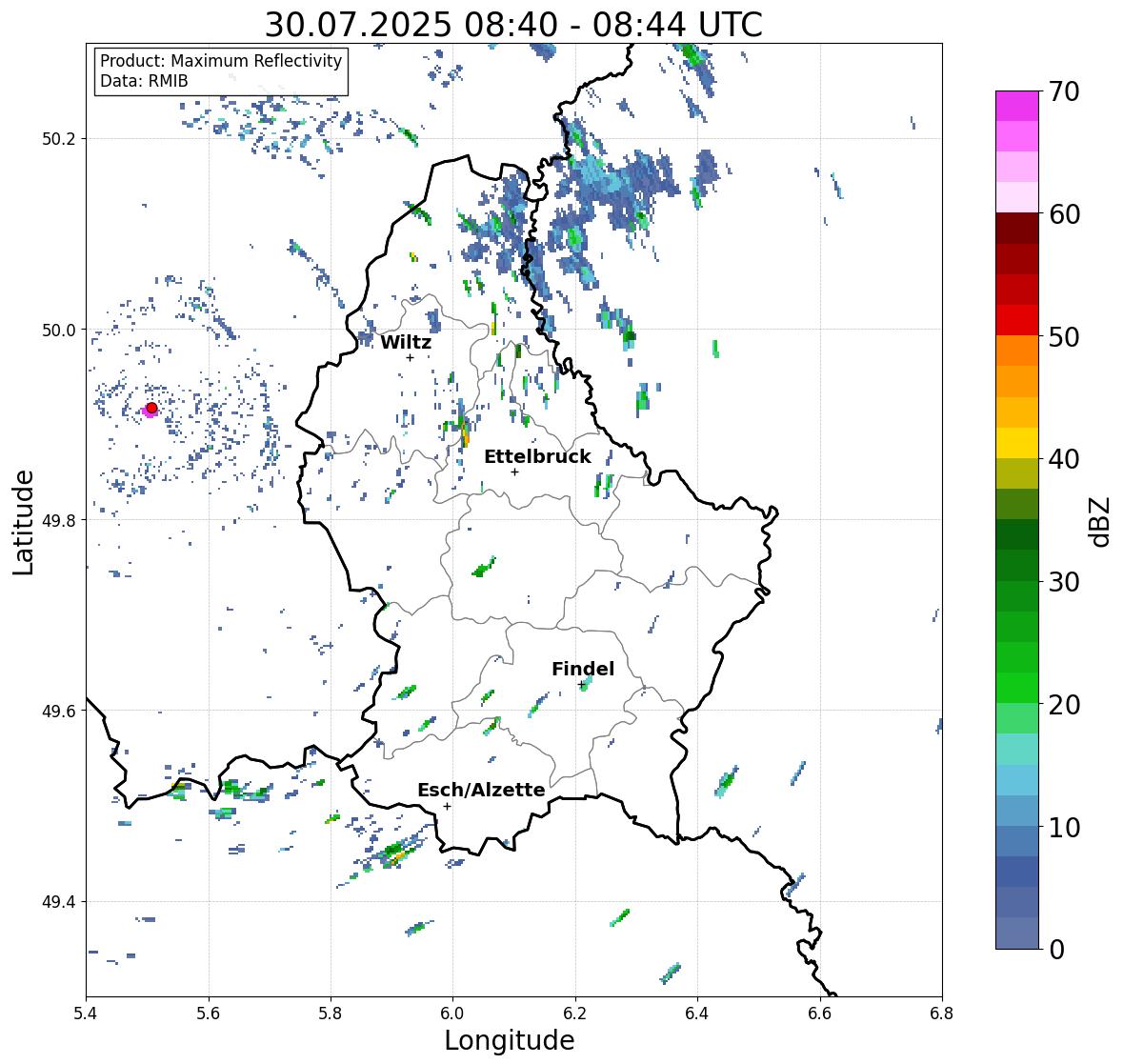Select the Wiltz station label
The height and width of the screenshot is (1064, 1123).
point(406,342)
